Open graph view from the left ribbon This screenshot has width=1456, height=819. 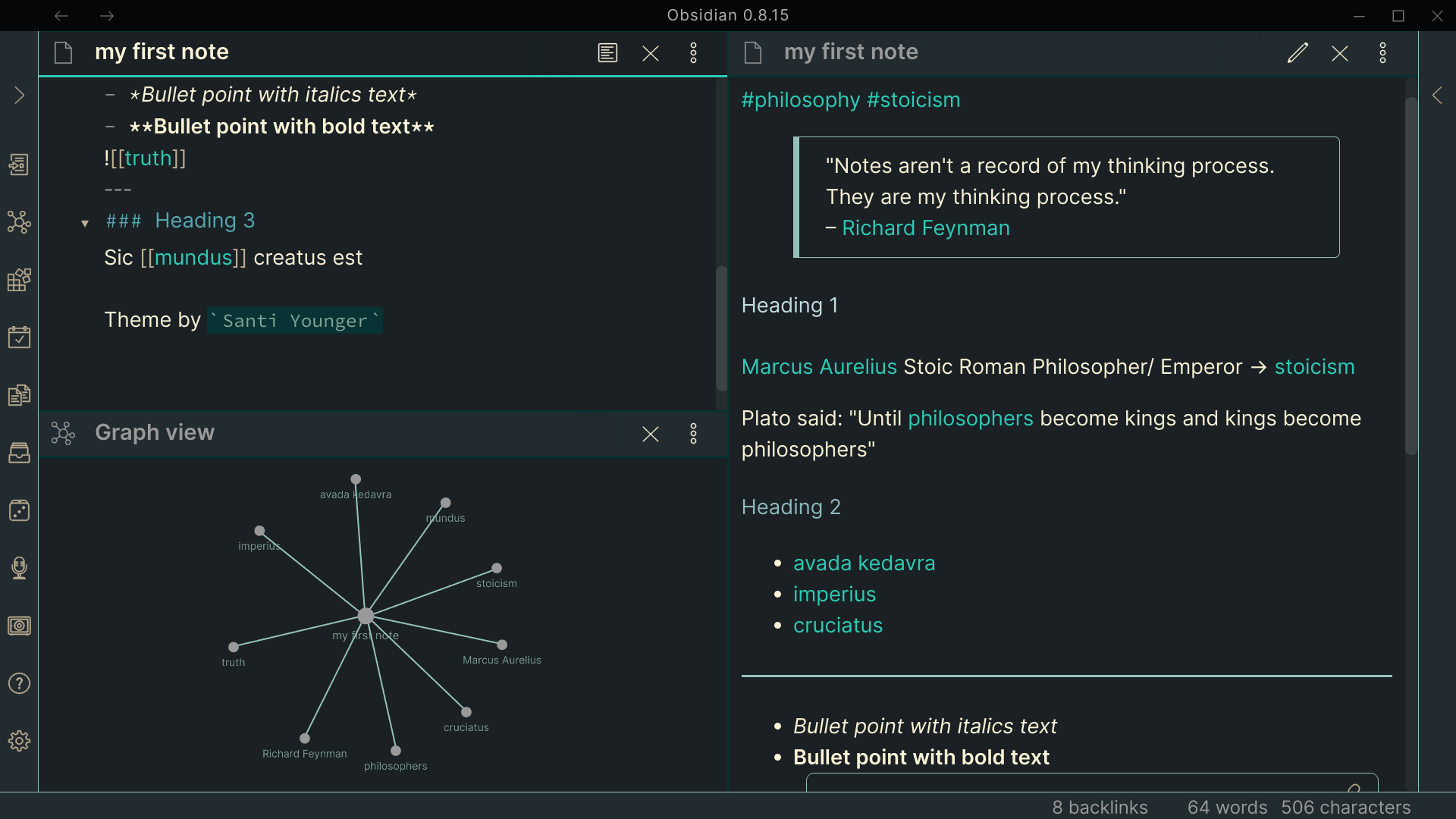click(19, 222)
